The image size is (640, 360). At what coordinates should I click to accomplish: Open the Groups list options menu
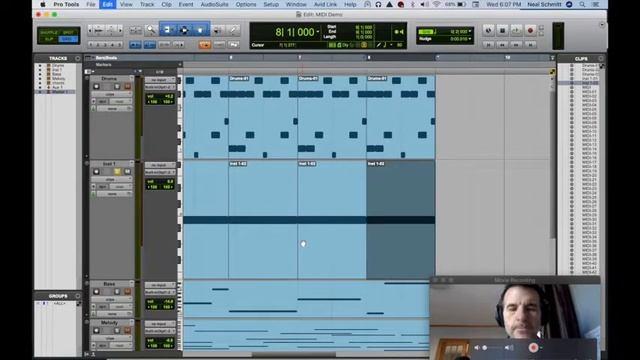click(78, 296)
